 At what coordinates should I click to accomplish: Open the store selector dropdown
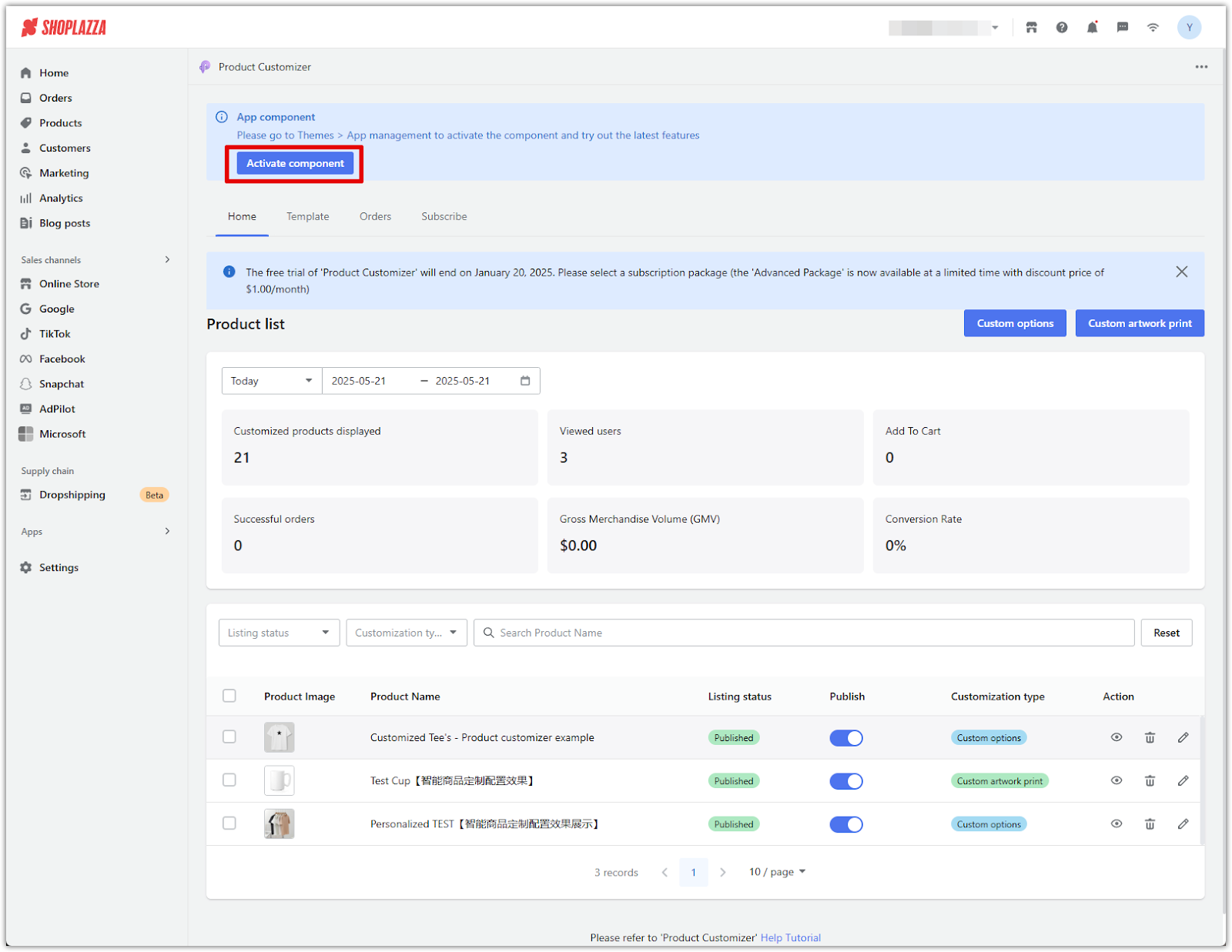click(944, 28)
